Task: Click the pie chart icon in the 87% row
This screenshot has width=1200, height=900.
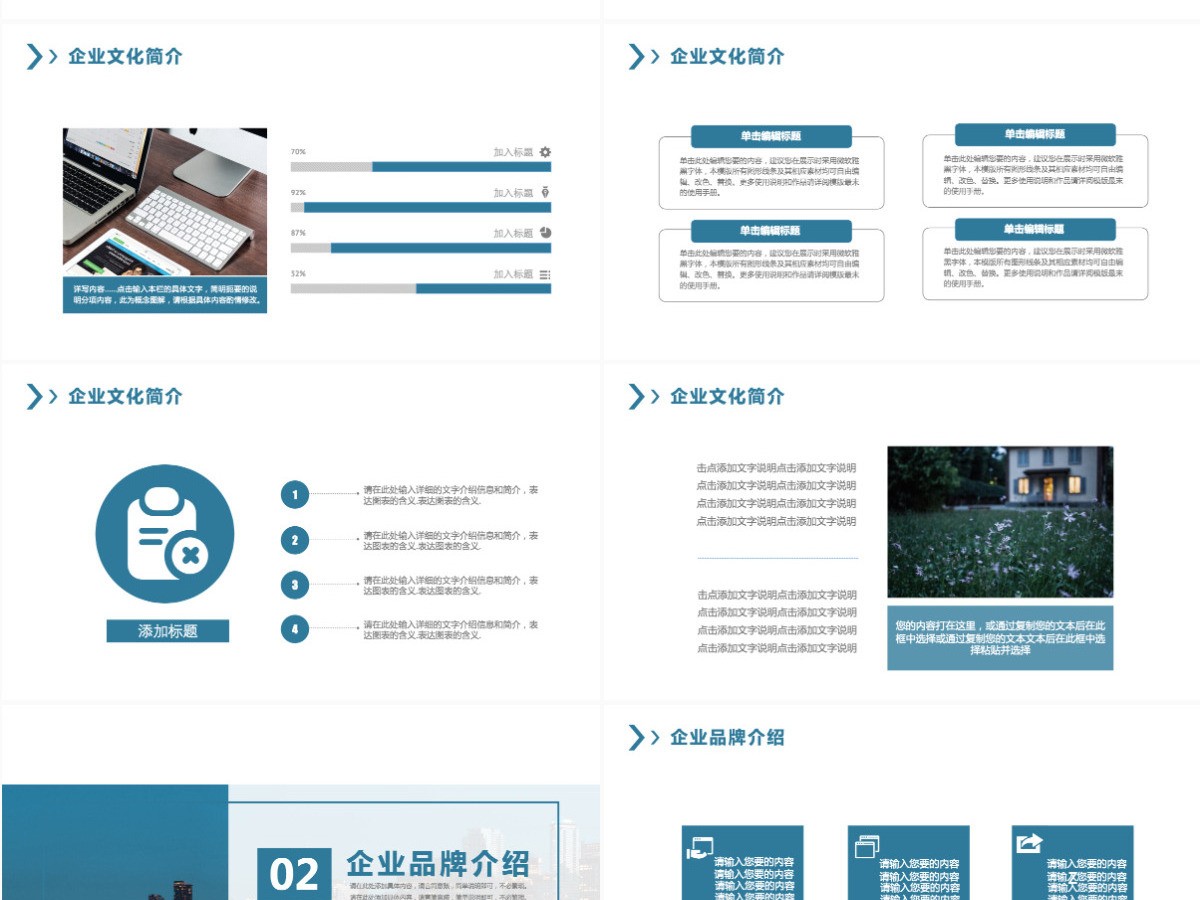Action: click(545, 232)
